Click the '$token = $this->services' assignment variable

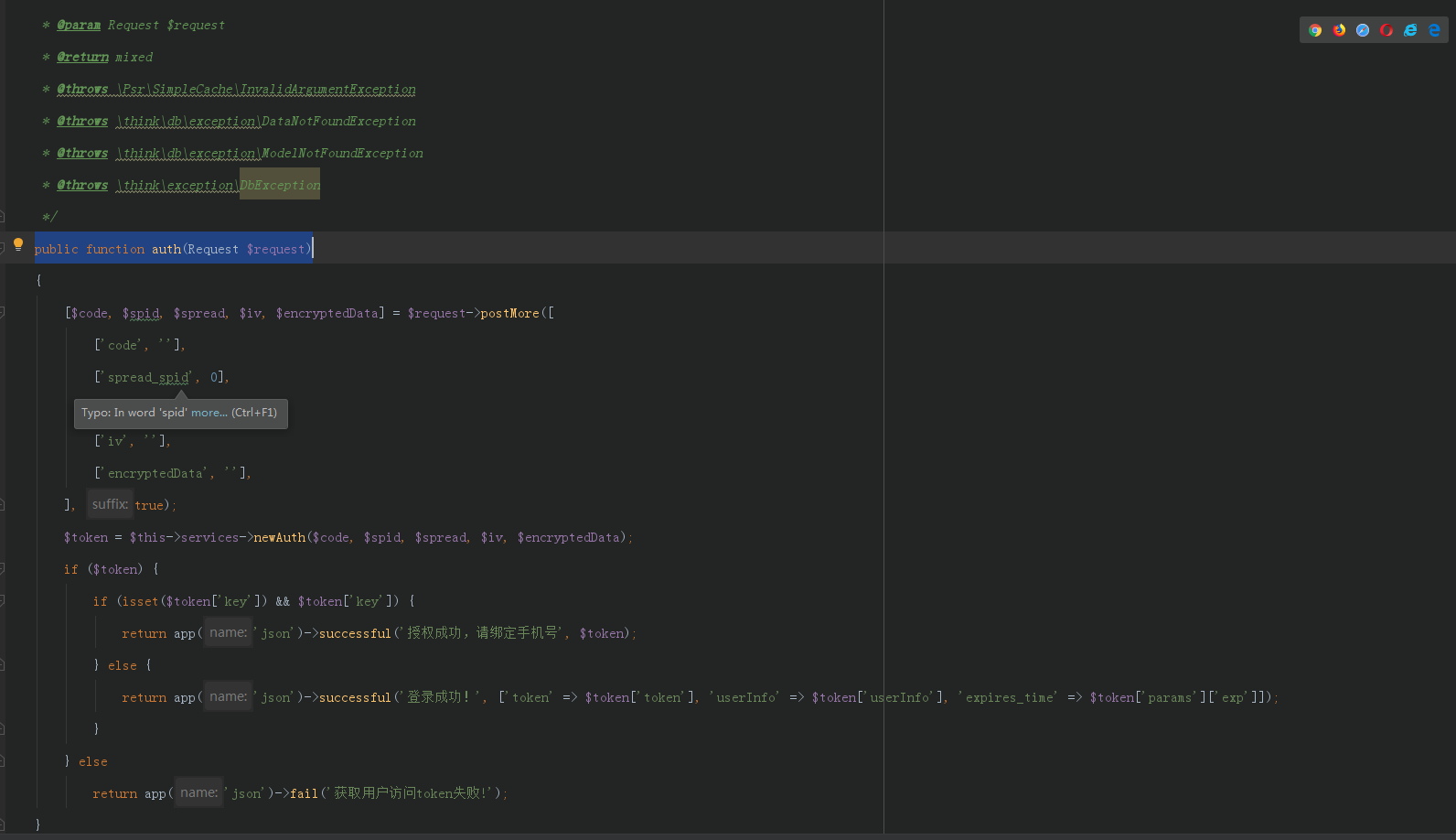pos(86,537)
